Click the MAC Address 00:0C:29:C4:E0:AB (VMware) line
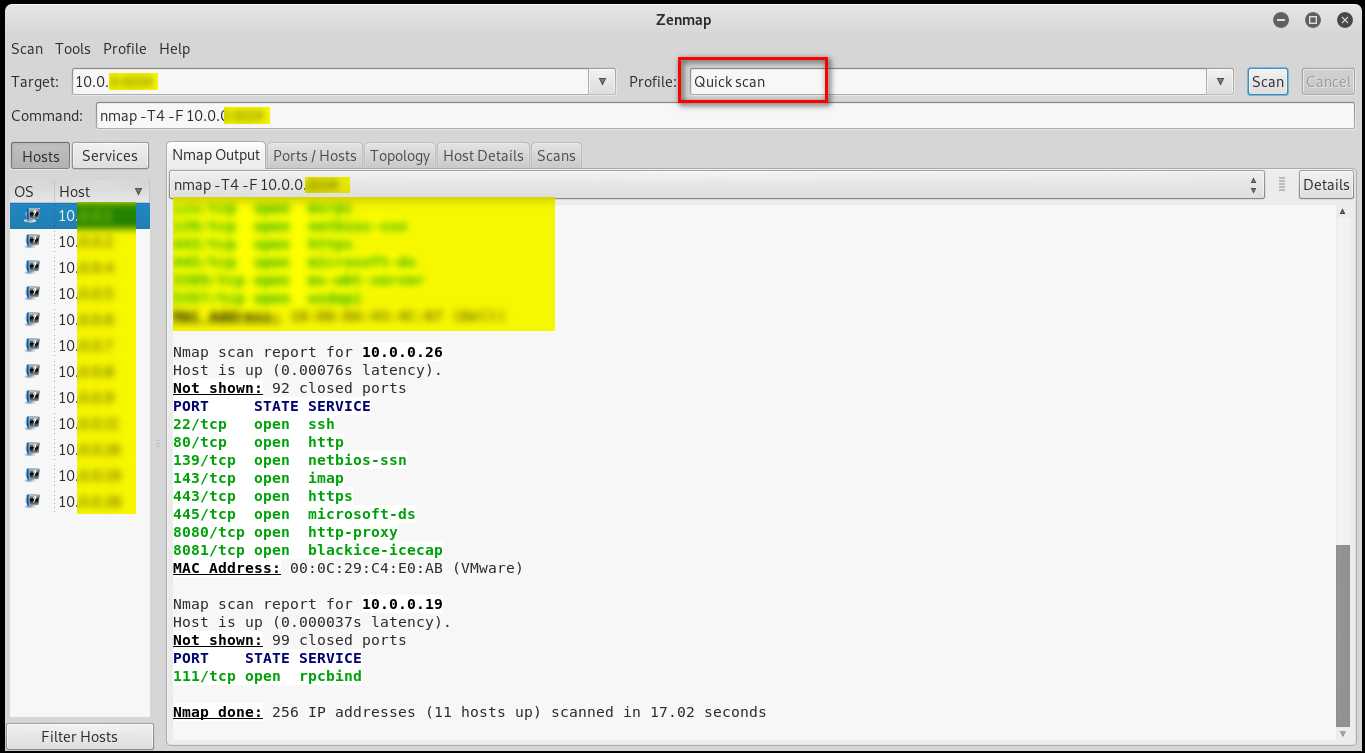 [x=348, y=568]
